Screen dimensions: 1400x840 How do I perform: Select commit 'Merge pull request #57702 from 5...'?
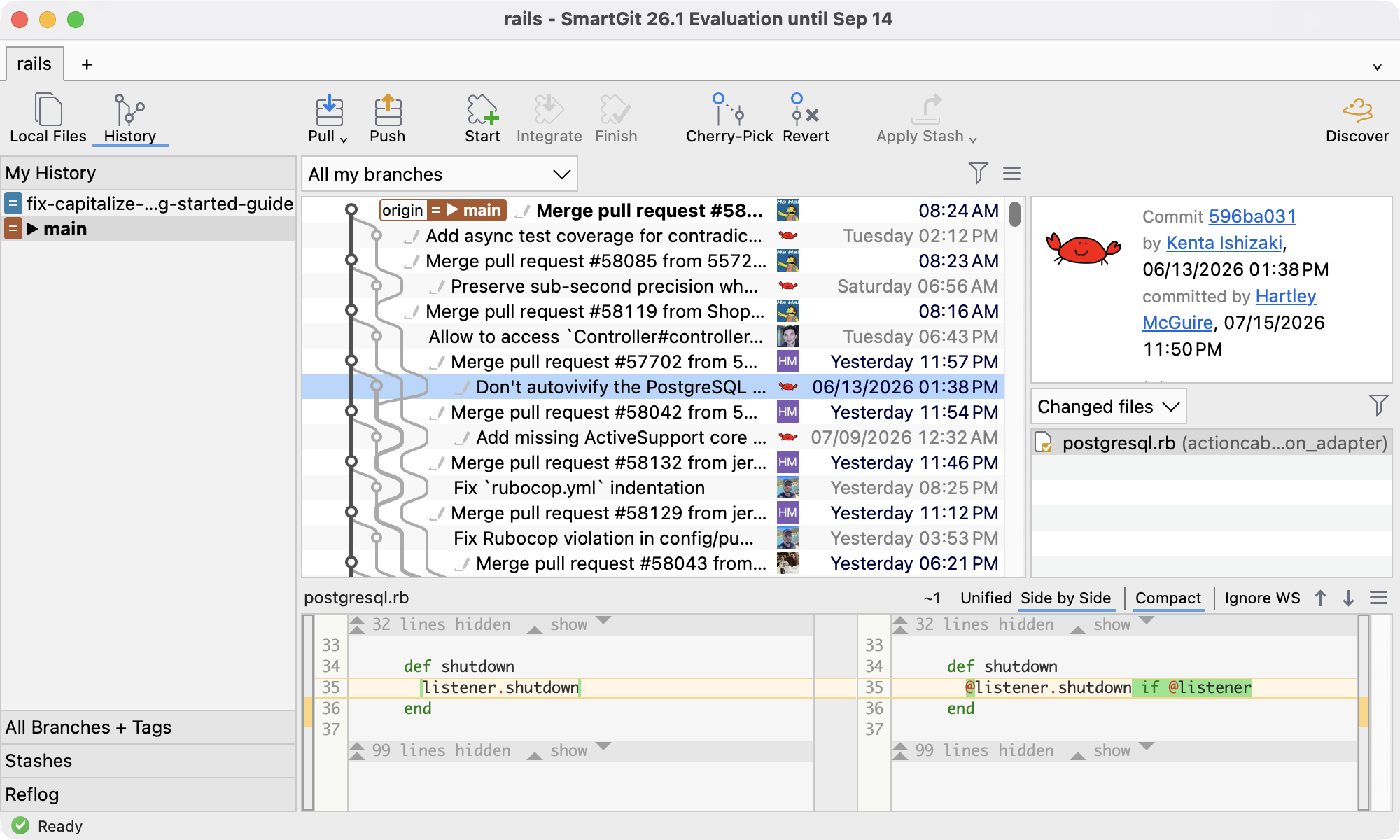coord(652,362)
